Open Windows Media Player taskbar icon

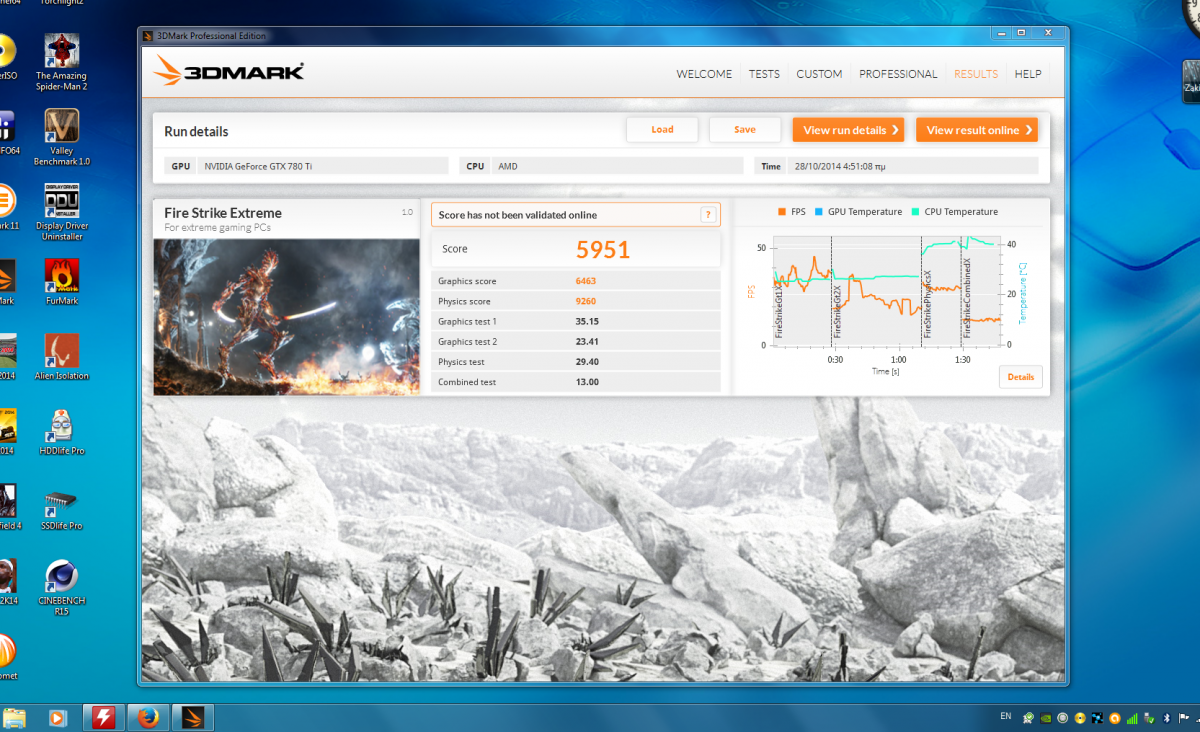pos(58,717)
